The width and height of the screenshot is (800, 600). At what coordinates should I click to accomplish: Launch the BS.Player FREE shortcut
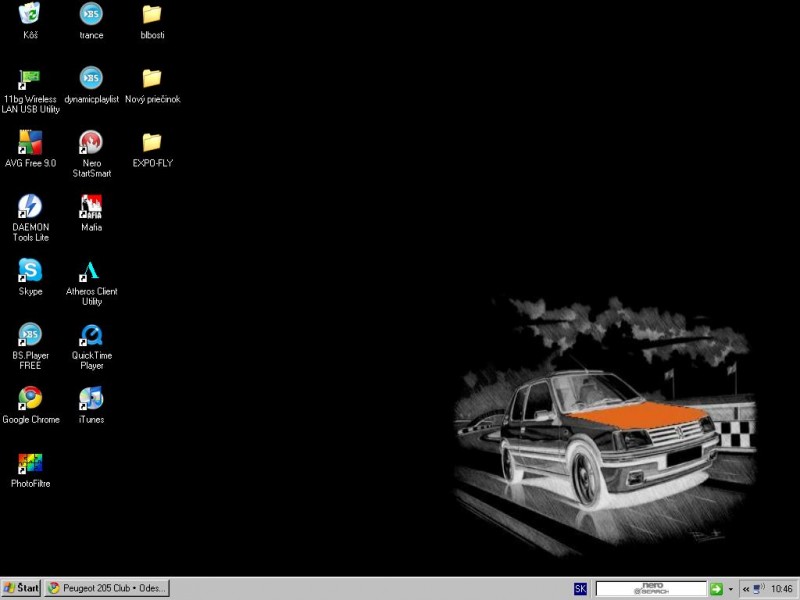[30, 334]
